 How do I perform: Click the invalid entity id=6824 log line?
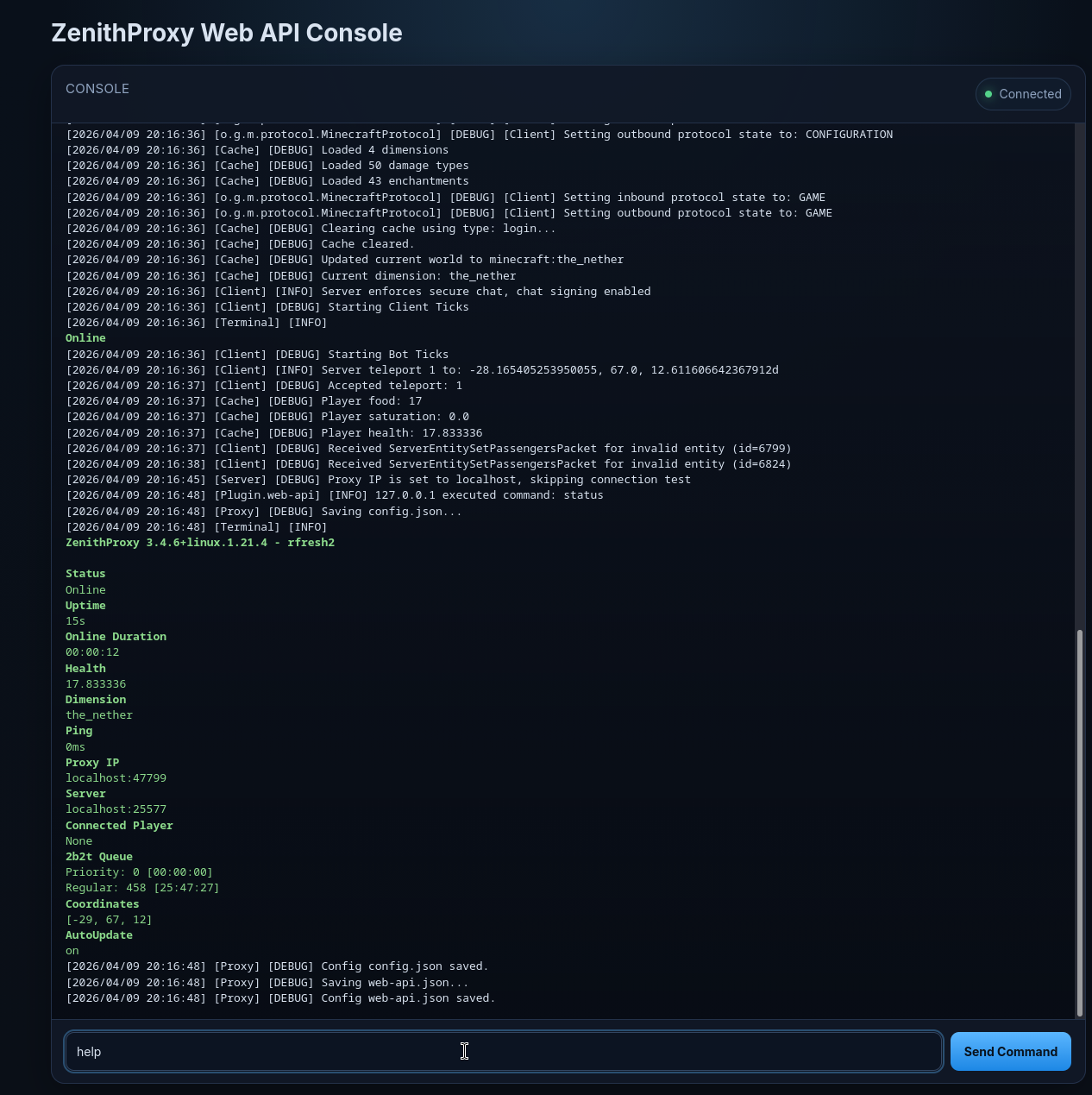(x=429, y=464)
